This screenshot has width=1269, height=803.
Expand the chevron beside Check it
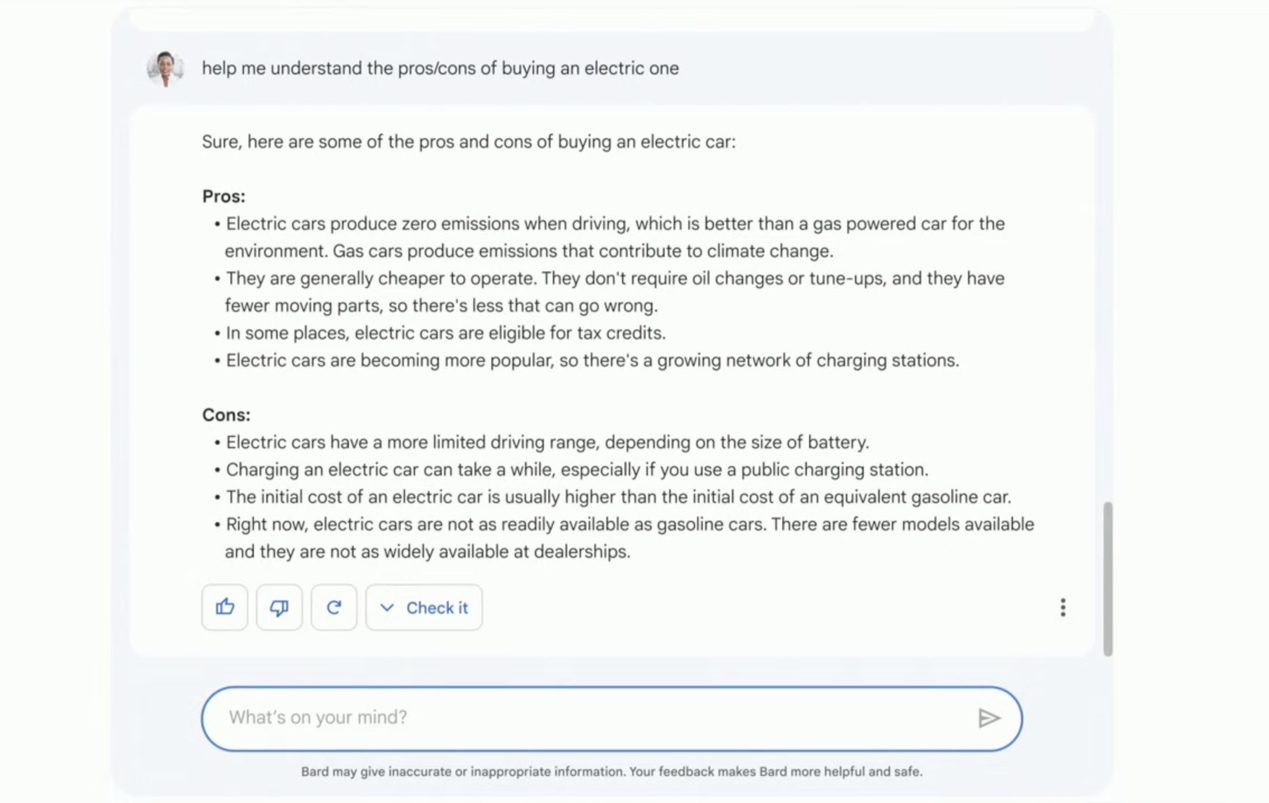(x=387, y=608)
